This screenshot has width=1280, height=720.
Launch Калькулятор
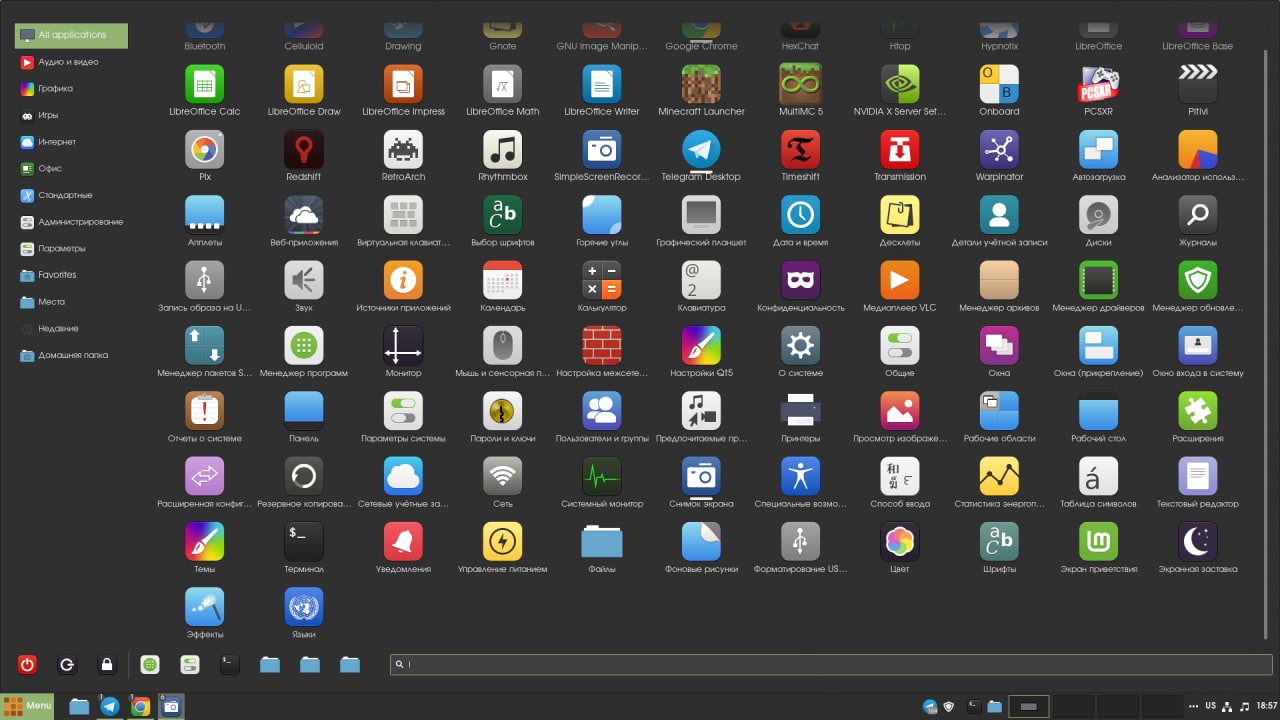click(602, 281)
